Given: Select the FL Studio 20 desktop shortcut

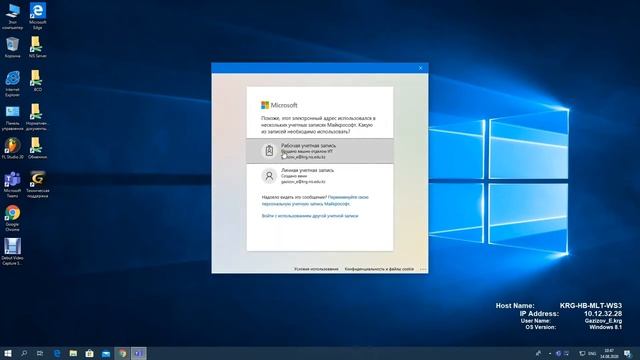Looking at the screenshot, I should click(12, 149).
